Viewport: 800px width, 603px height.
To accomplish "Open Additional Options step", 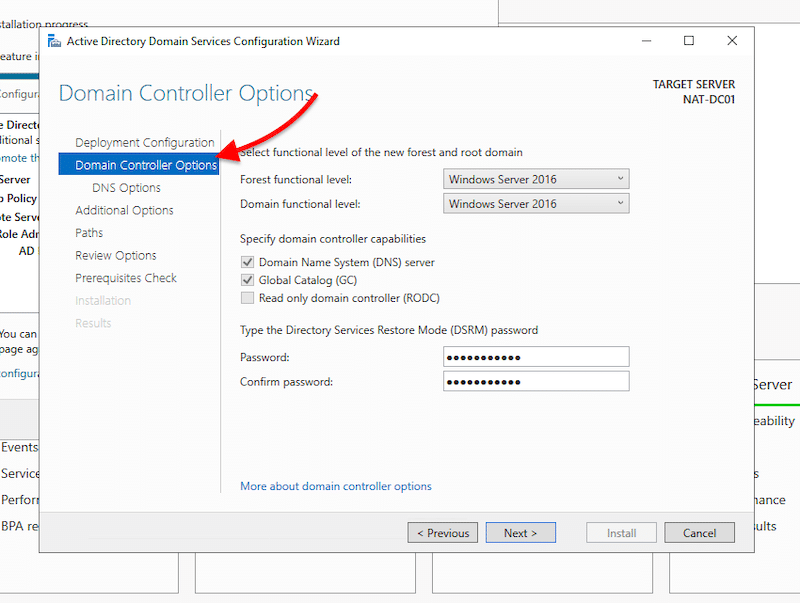I will click(124, 210).
